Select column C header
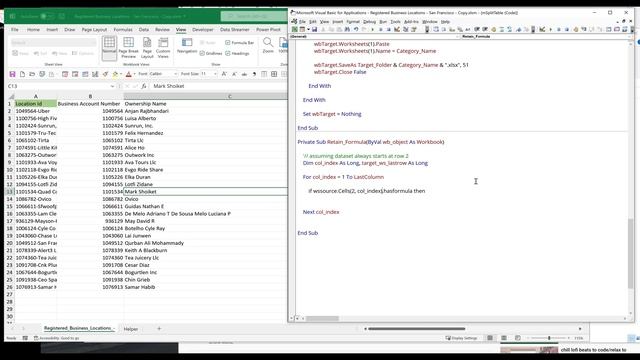 click(230, 96)
